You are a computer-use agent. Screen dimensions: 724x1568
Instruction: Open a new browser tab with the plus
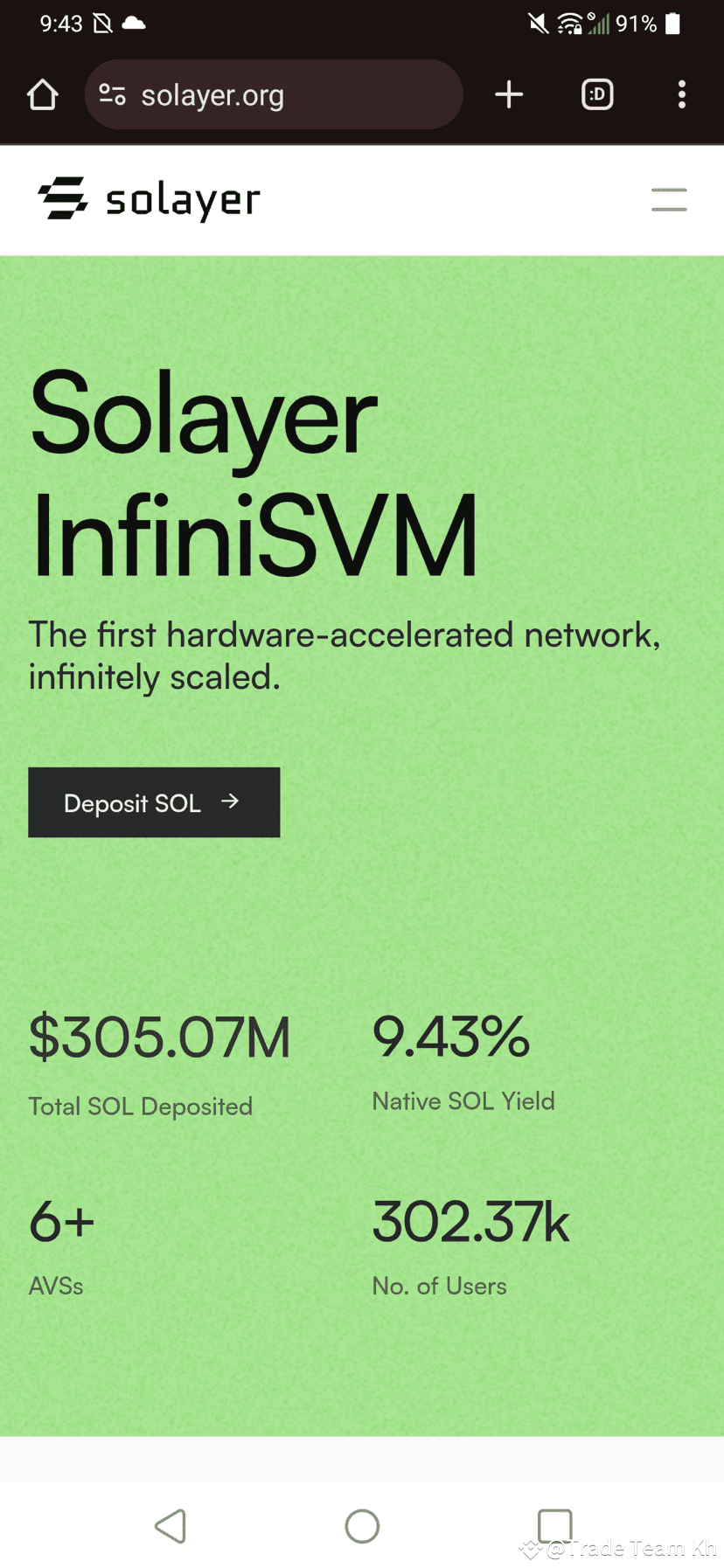click(x=509, y=94)
